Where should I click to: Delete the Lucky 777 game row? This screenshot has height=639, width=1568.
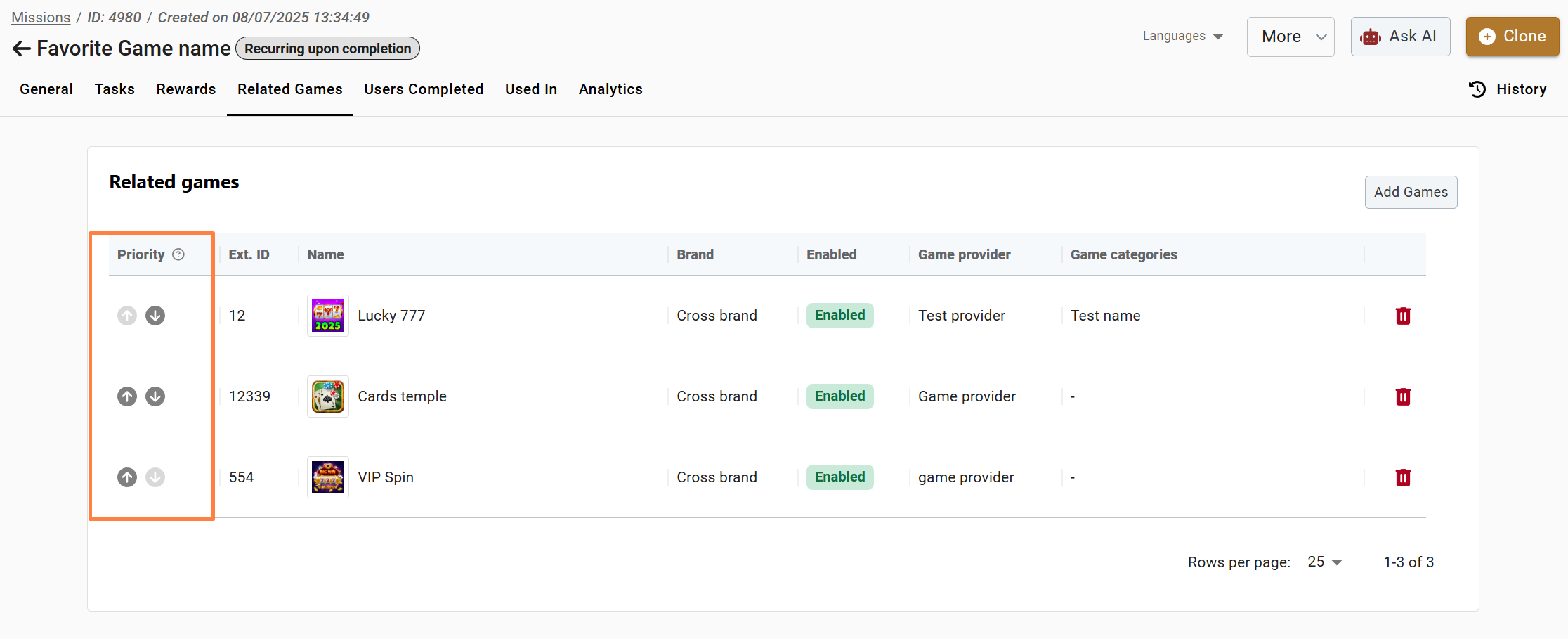click(x=1402, y=316)
